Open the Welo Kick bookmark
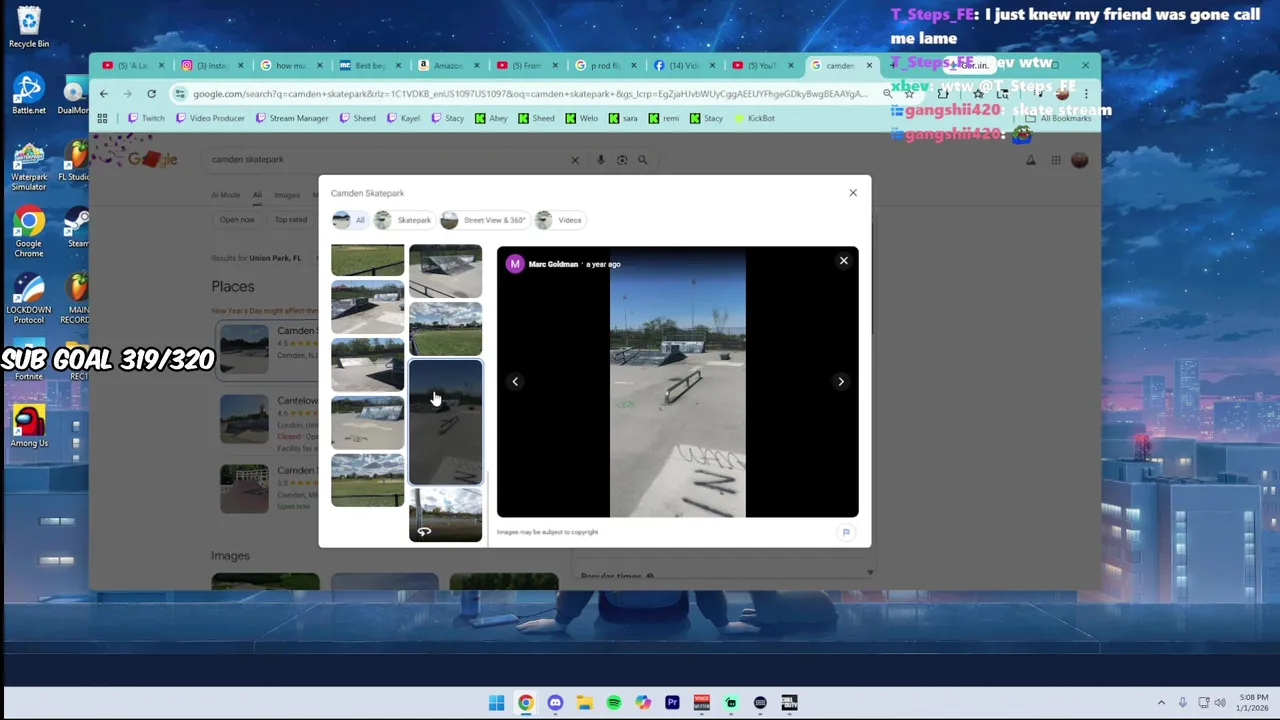Screen dimensions: 1280x720 [x=582, y=118]
